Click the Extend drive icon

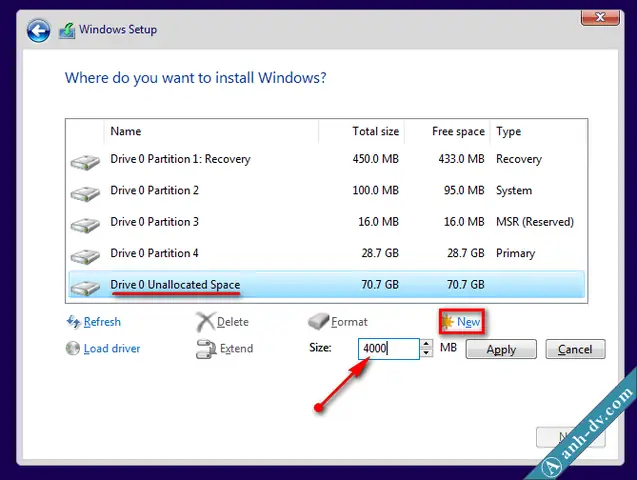tap(206, 349)
